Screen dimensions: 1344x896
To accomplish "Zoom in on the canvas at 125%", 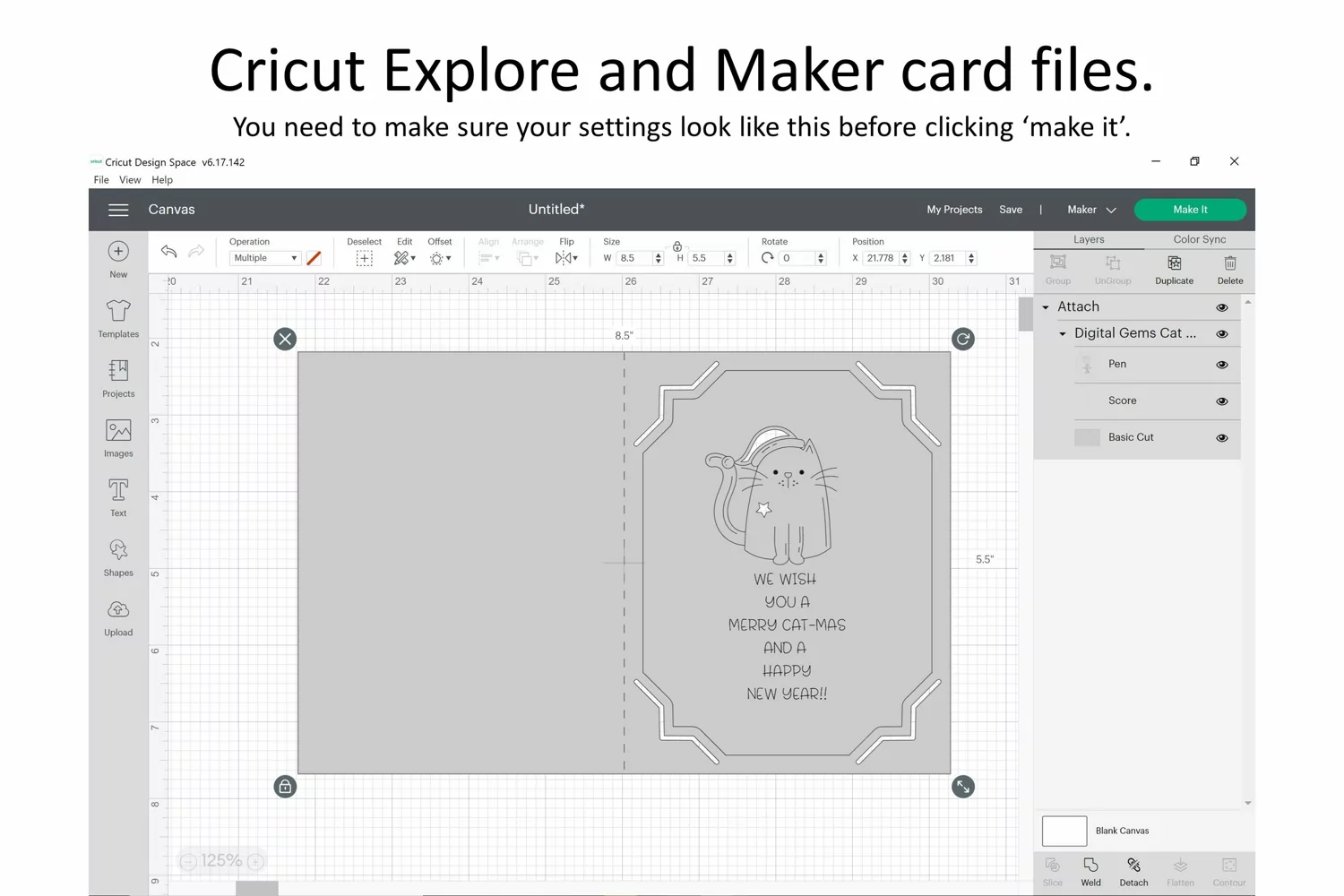I will (255, 862).
